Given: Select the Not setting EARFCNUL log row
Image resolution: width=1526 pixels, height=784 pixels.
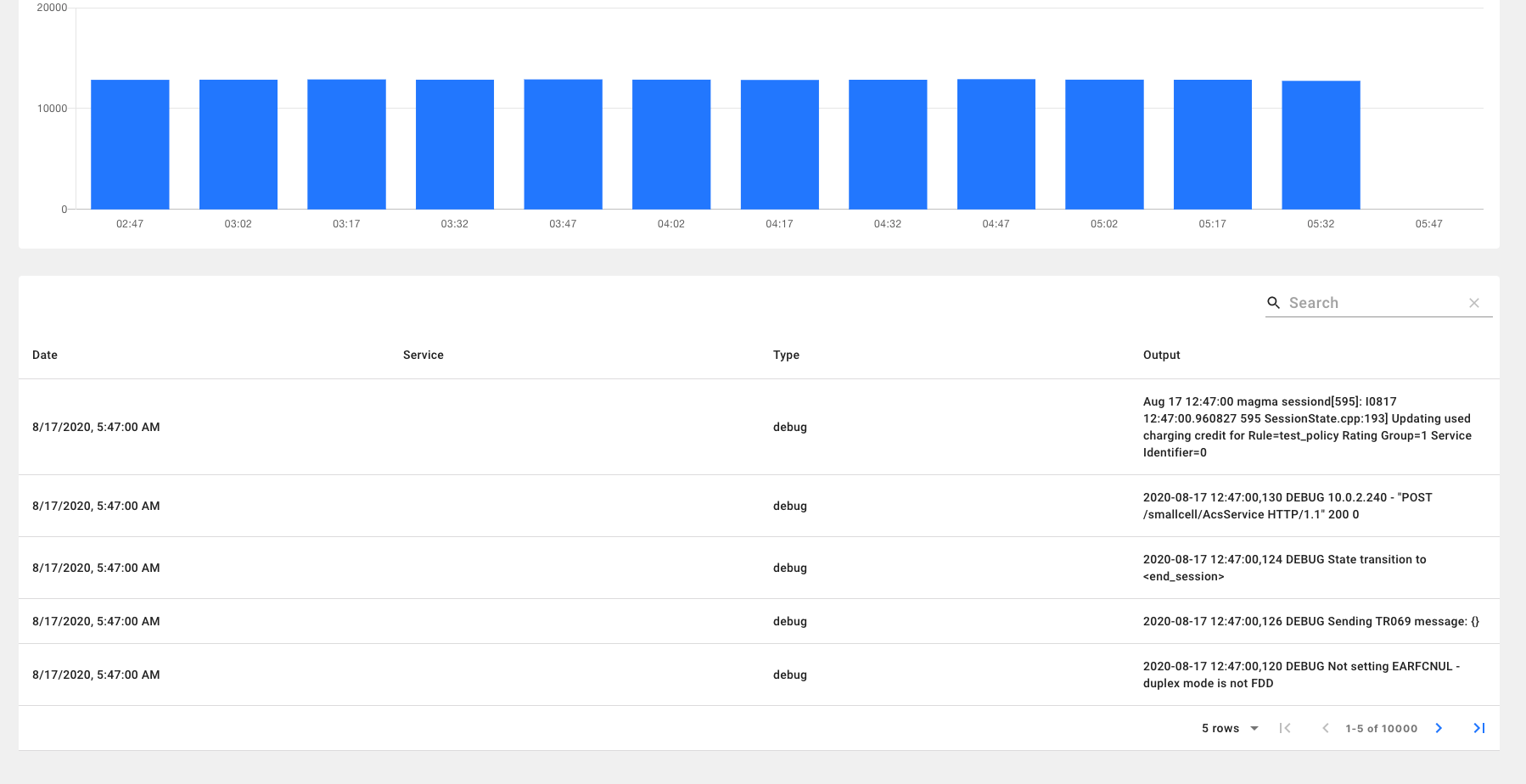Looking at the screenshot, I should coord(759,675).
